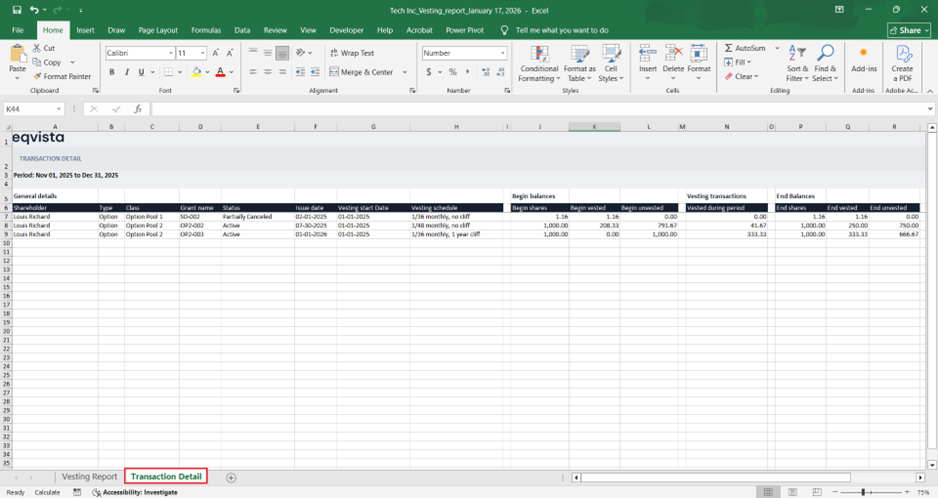Click the Format Painter tool
The width and height of the screenshot is (938, 498).
[x=62, y=76]
